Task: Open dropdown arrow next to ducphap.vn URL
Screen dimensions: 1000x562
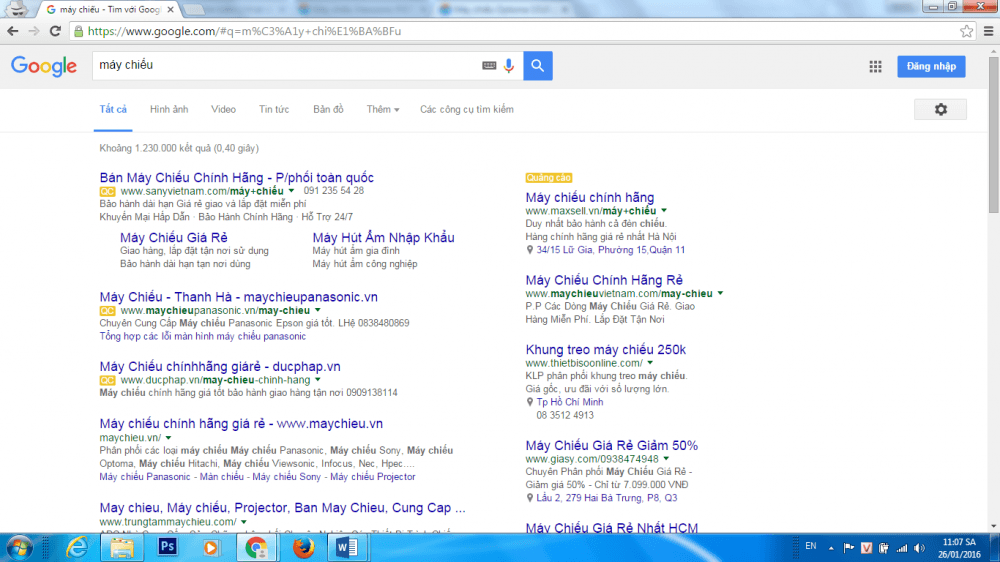Action: coord(318,380)
